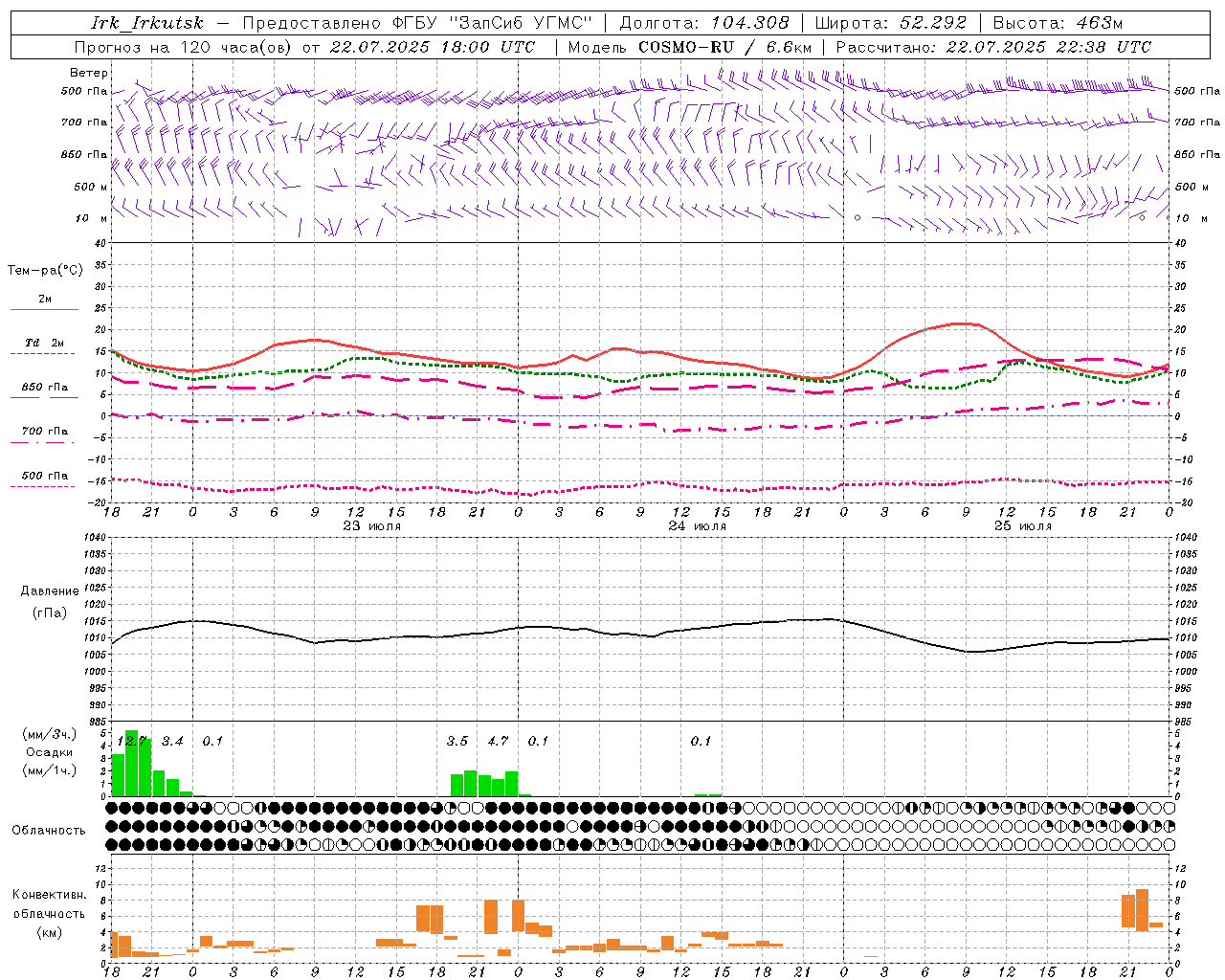Click the "(гПа)" pressure unit label
1225x980 pixels.
pos(50,613)
